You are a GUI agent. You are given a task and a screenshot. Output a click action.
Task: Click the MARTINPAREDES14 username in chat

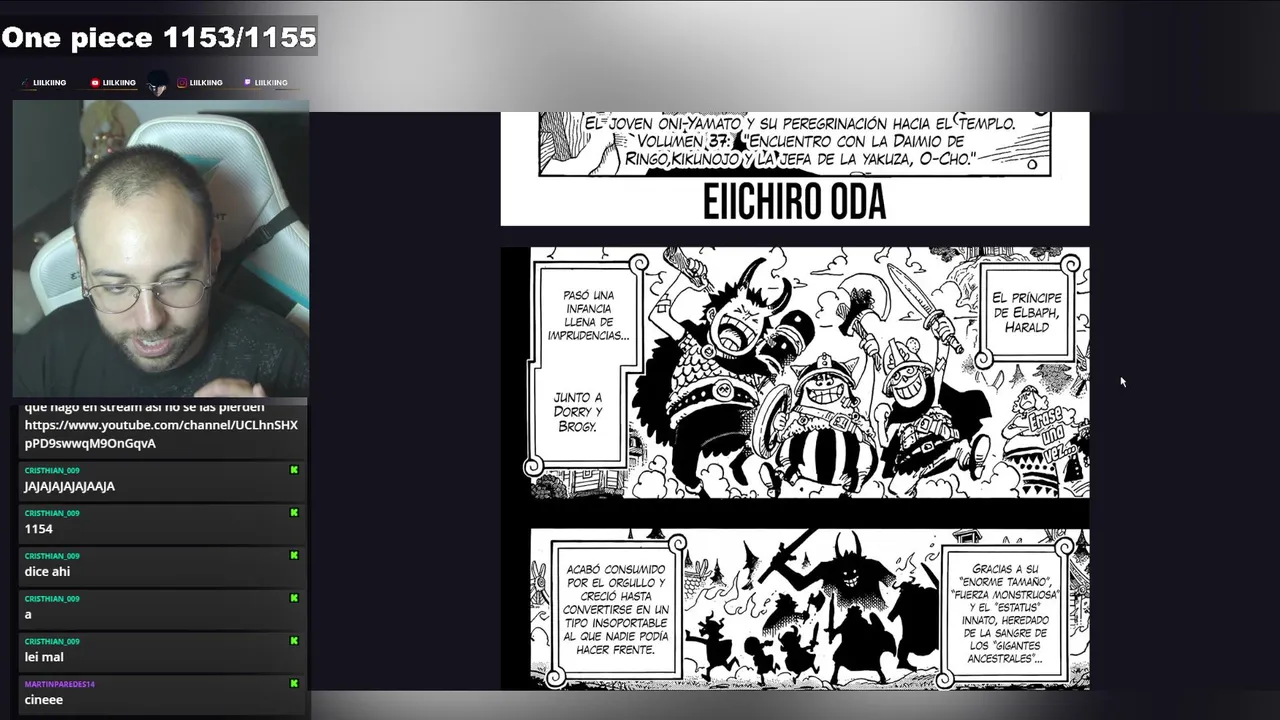(59, 684)
